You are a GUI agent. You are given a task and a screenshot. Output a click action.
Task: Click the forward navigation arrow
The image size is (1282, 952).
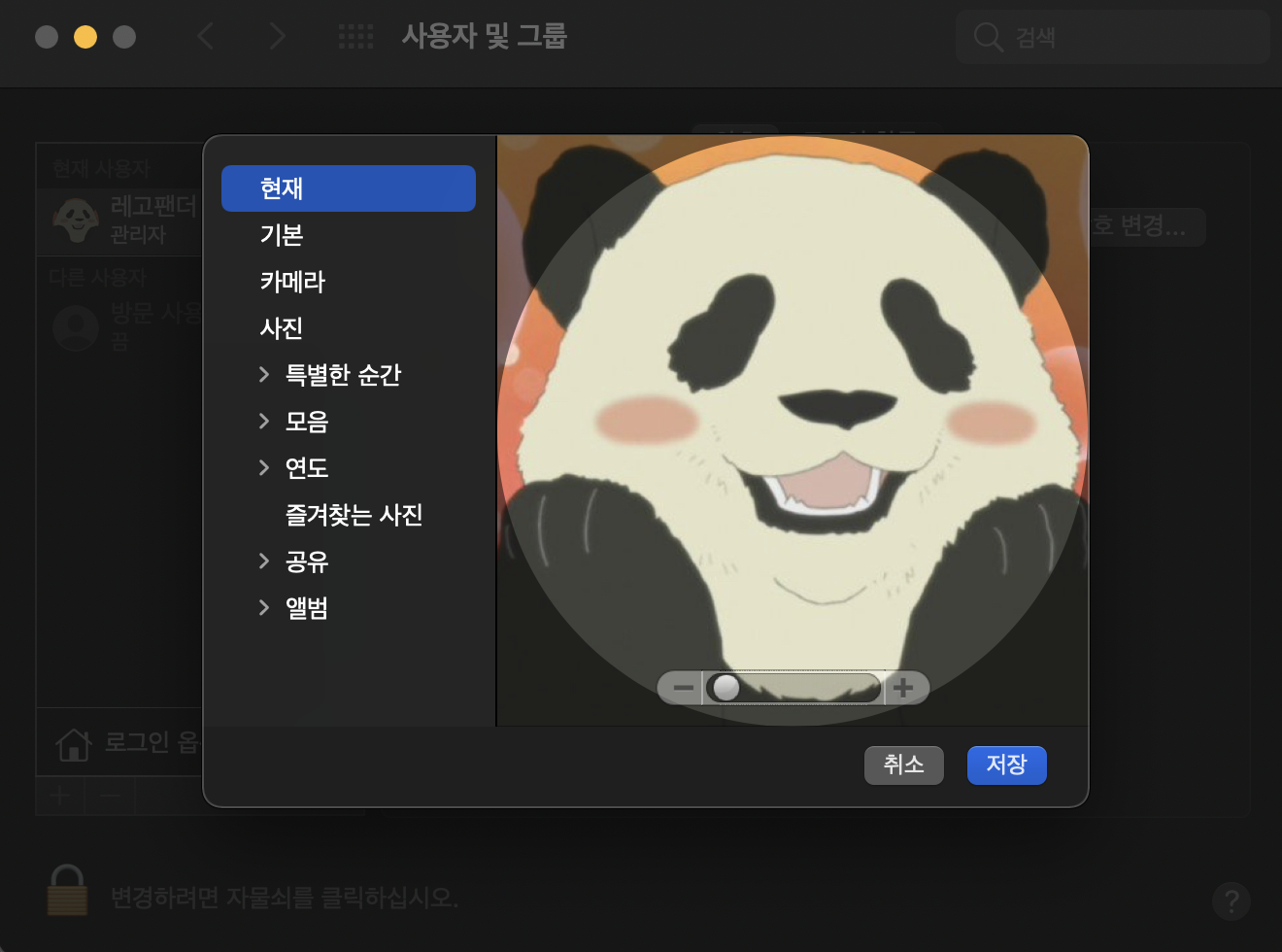point(278,37)
